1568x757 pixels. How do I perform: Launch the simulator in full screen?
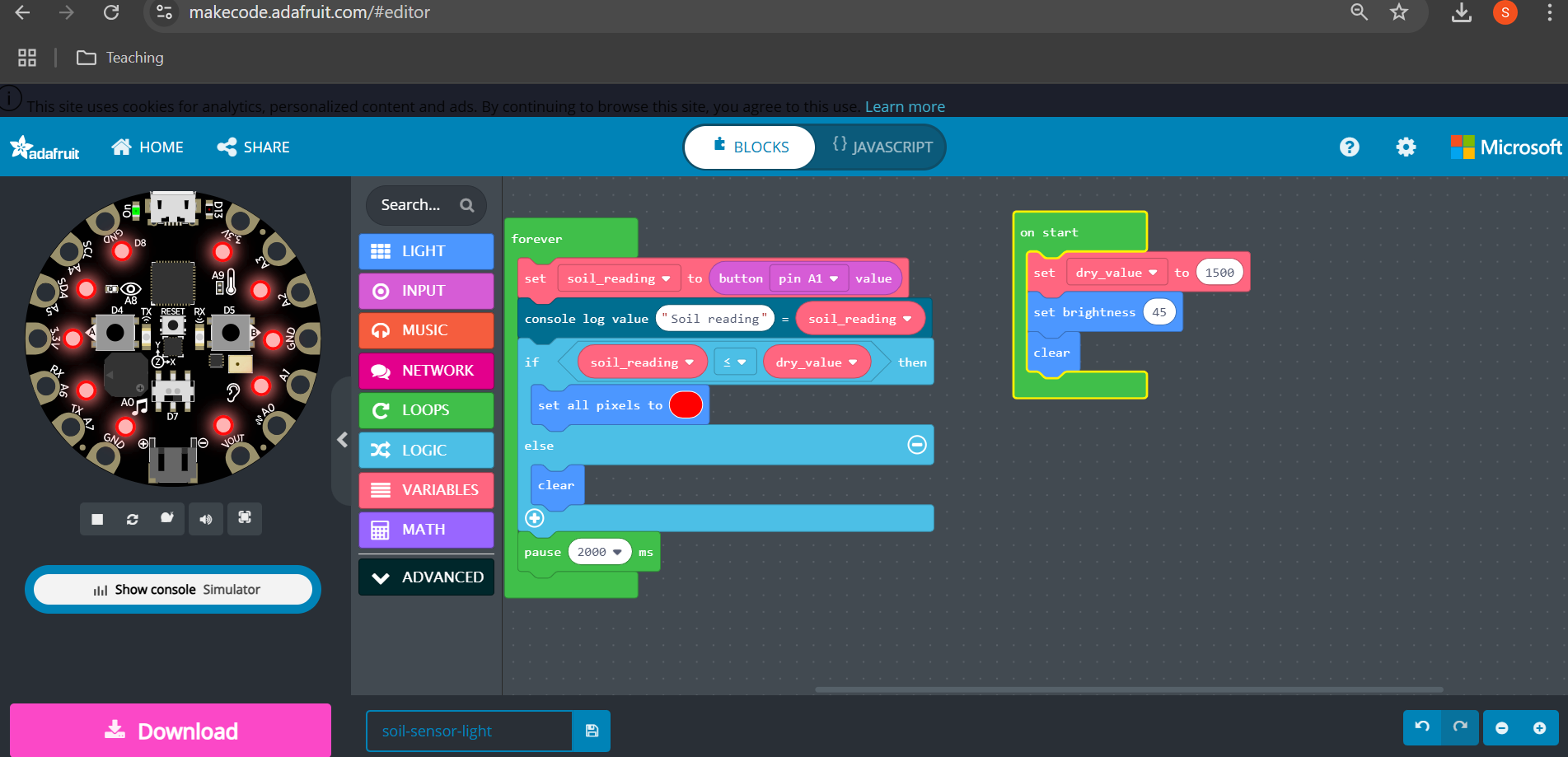tap(245, 518)
